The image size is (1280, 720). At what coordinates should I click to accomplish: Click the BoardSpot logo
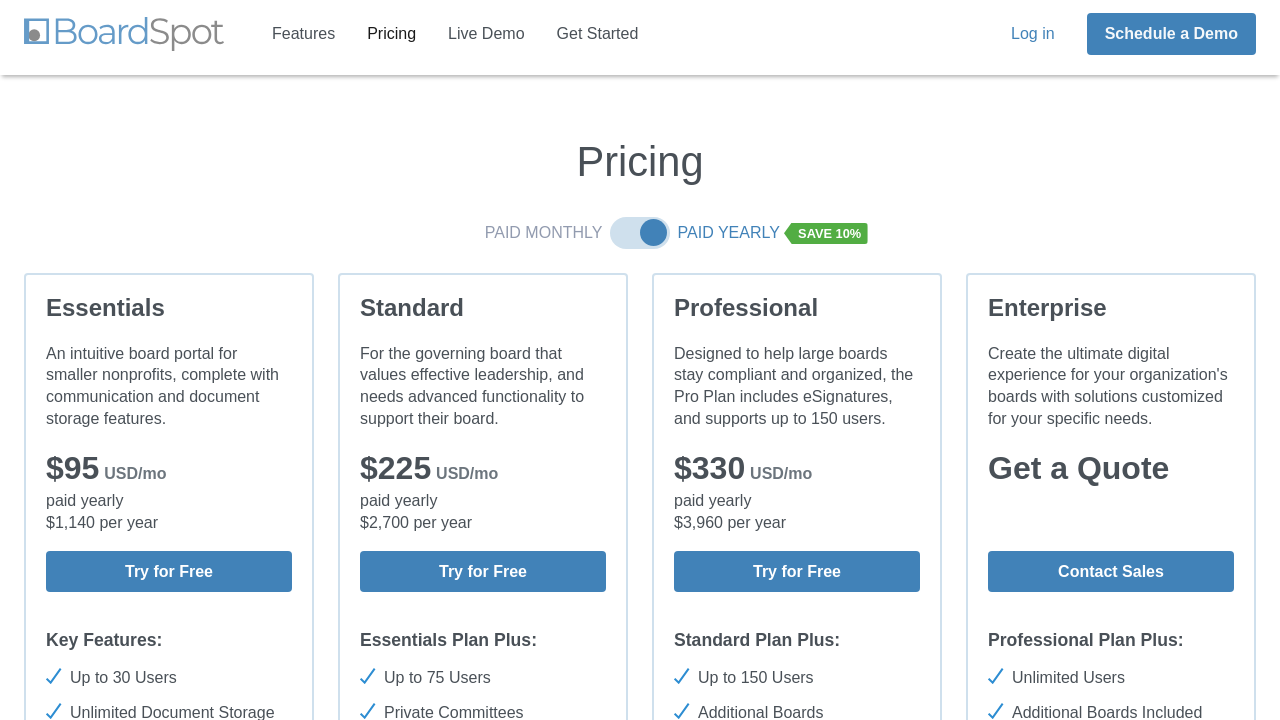[x=123, y=33]
